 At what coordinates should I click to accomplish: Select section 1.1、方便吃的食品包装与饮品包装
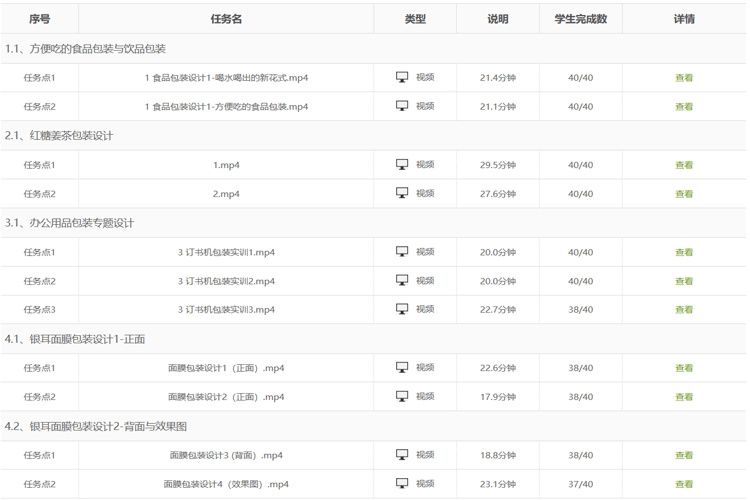tap(86, 48)
